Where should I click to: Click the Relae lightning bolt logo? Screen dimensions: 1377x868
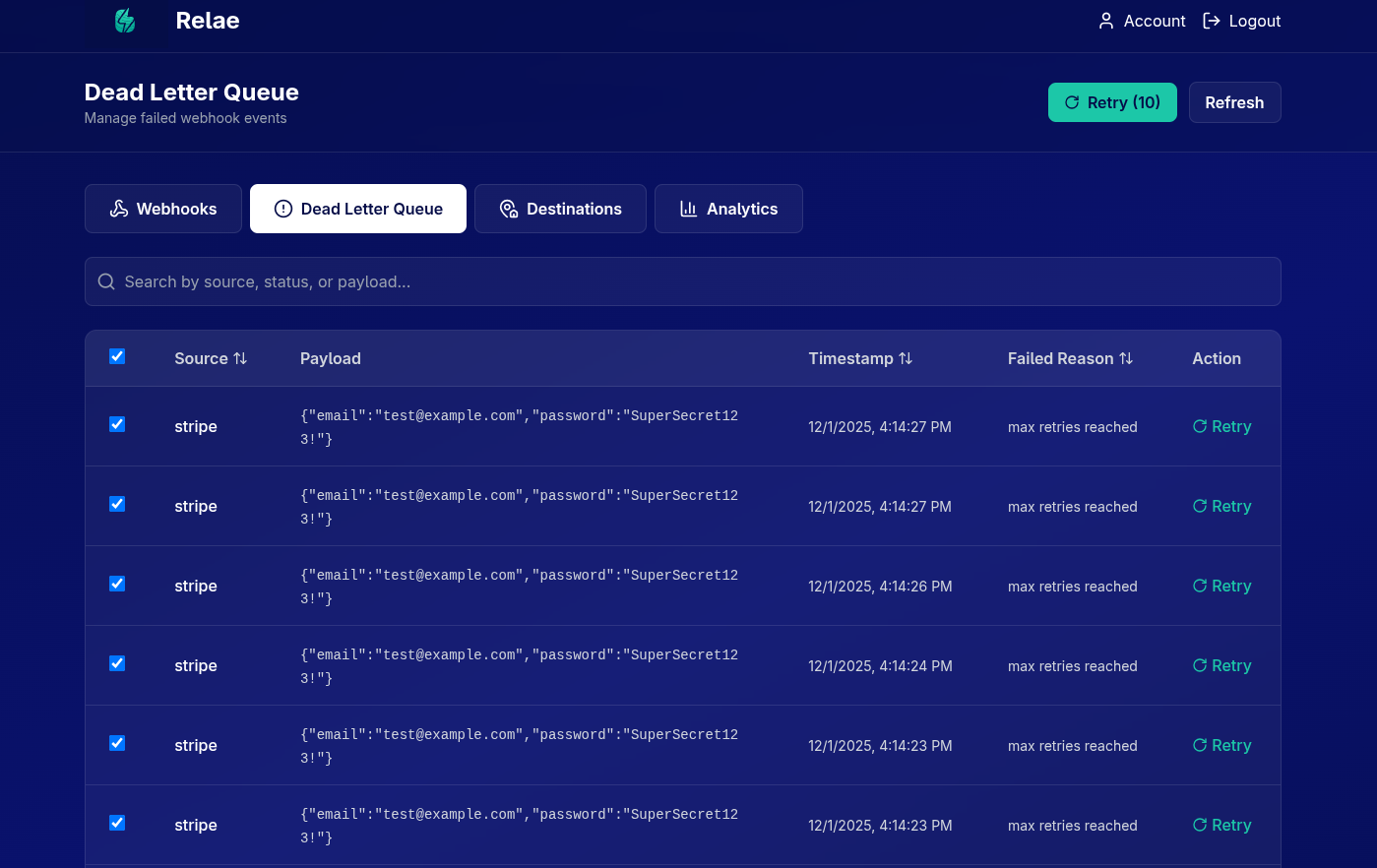pyautogui.click(x=125, y=21)
